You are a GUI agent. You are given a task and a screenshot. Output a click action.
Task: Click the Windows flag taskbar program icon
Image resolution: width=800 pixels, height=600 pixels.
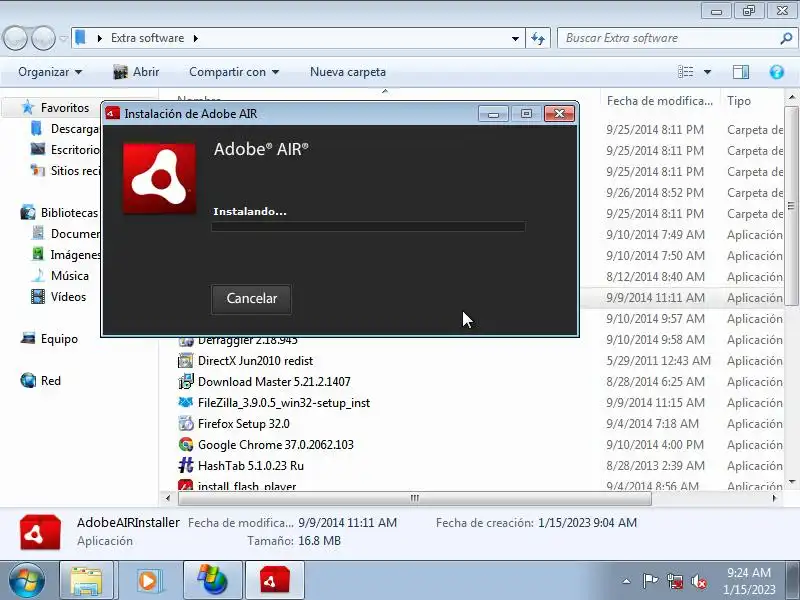tap(212, 580)
